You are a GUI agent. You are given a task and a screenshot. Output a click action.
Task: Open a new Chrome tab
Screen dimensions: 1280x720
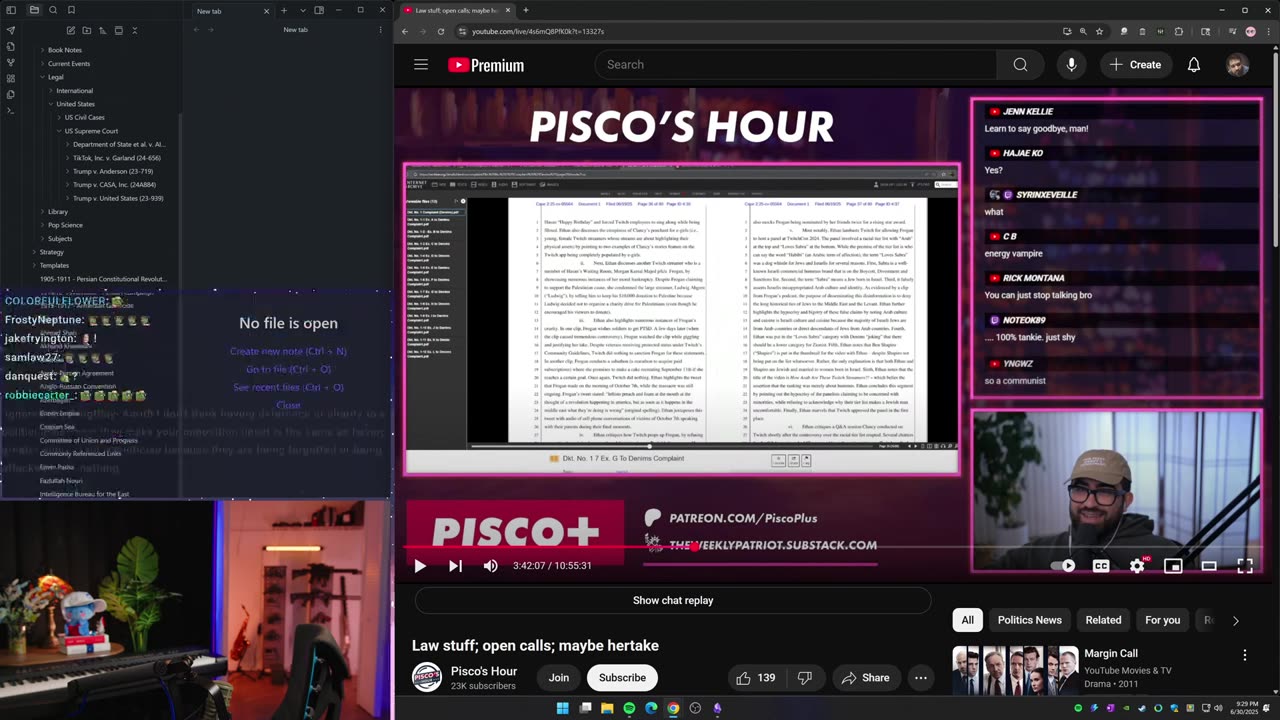tap(526, 10)
